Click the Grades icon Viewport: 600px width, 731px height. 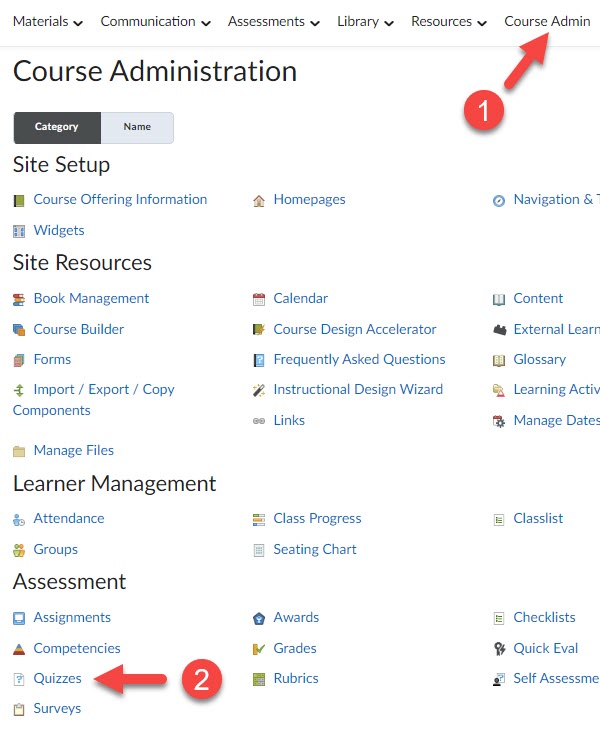(259, 649)
